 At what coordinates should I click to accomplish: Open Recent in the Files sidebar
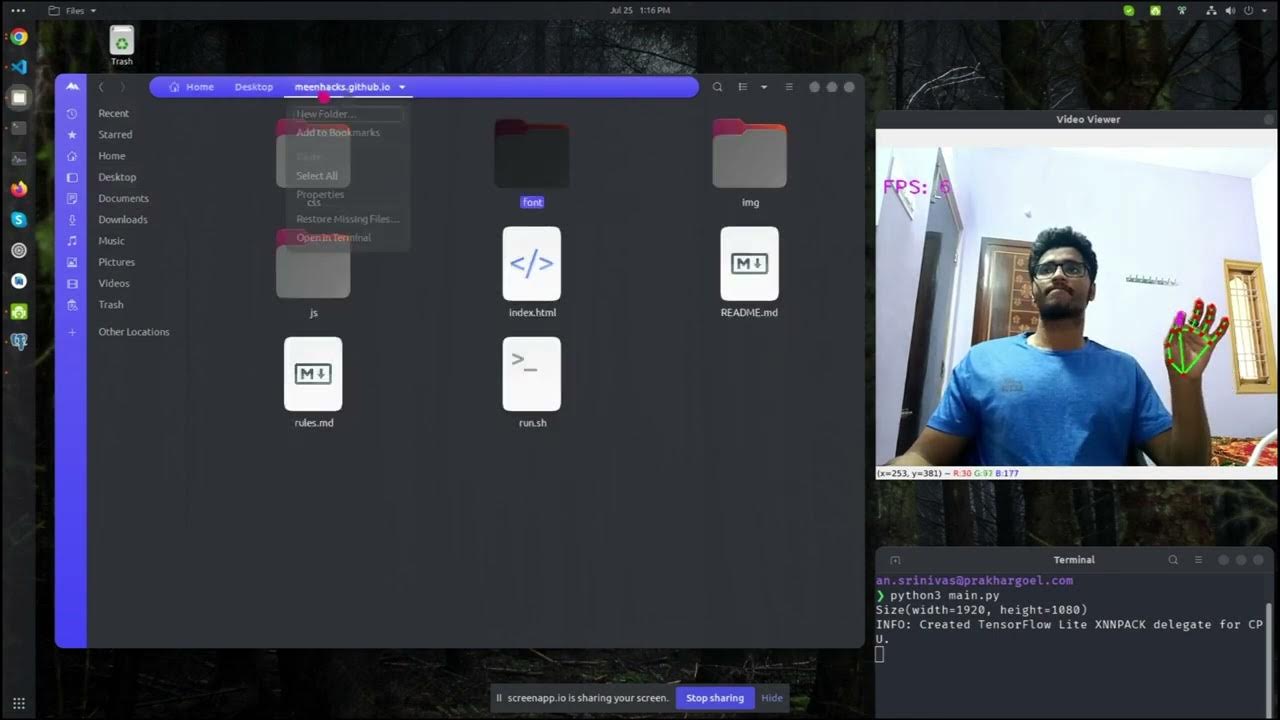coord(113,113)
